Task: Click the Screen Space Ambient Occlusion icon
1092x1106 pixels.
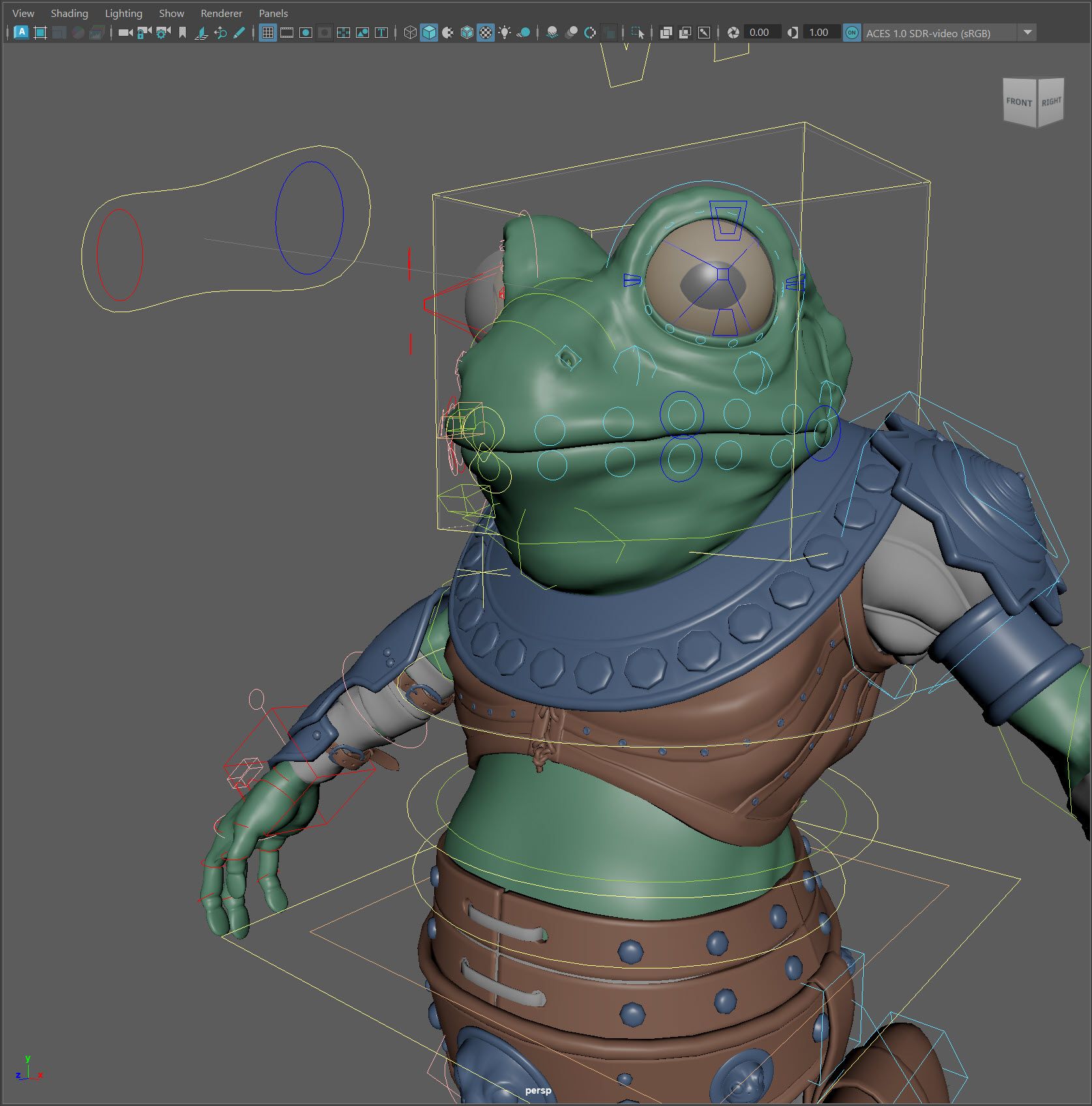Action: [552, 32]
